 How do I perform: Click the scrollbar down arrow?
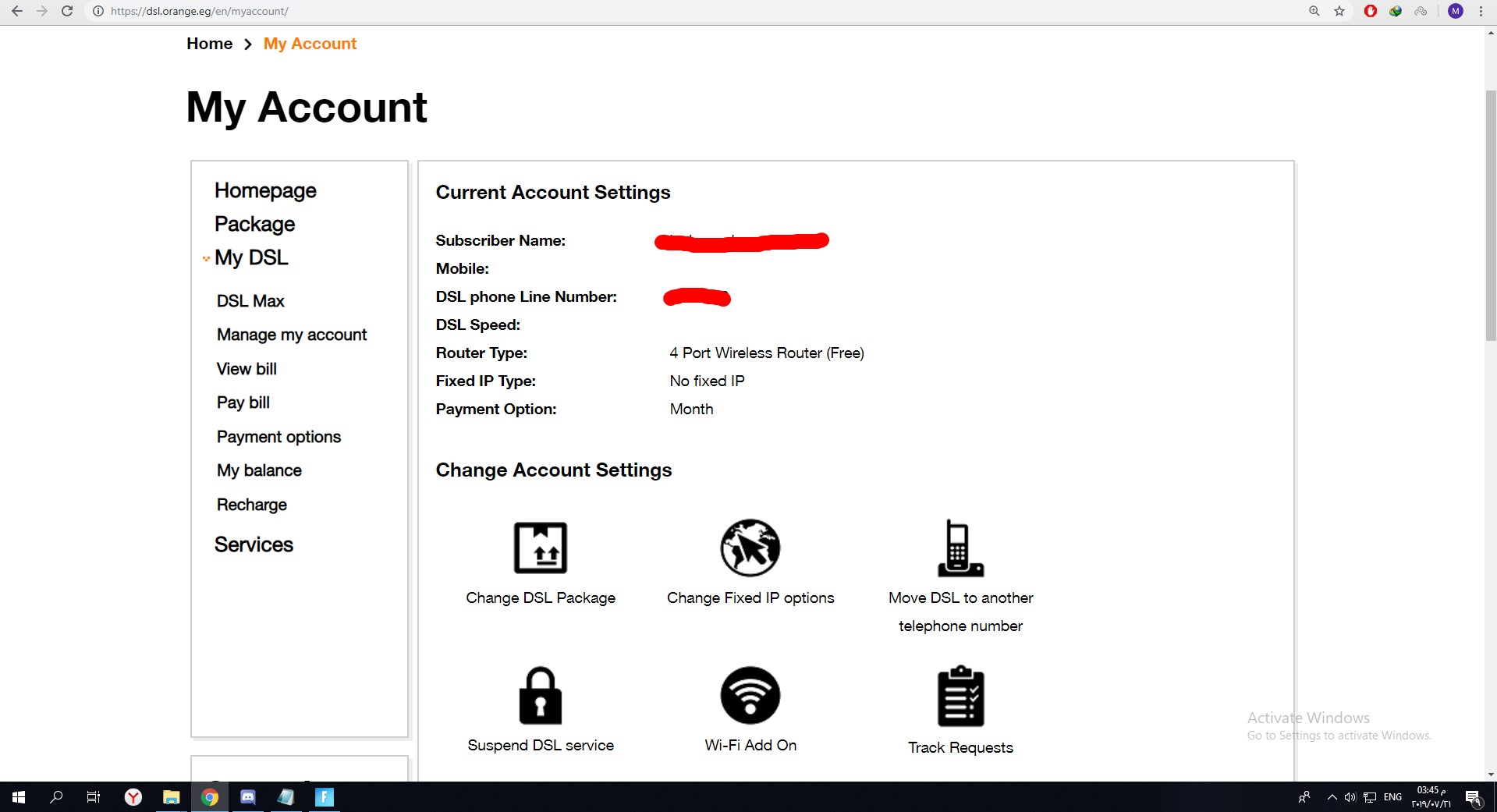click(x=1491, y=775)
